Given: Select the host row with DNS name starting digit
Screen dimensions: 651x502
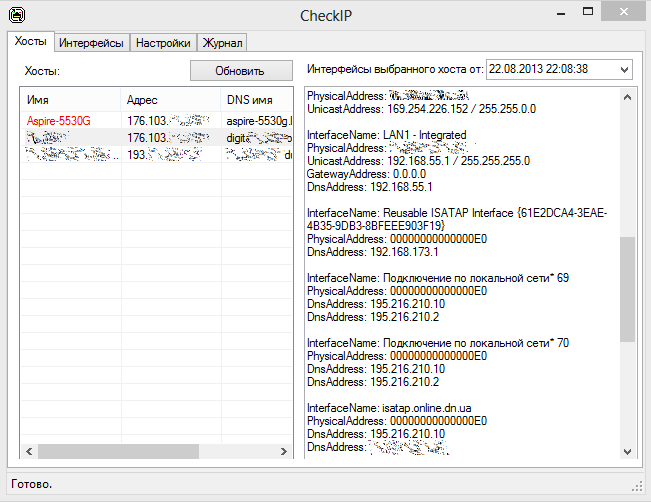Looking at the screenshot, I should [157, 138].
